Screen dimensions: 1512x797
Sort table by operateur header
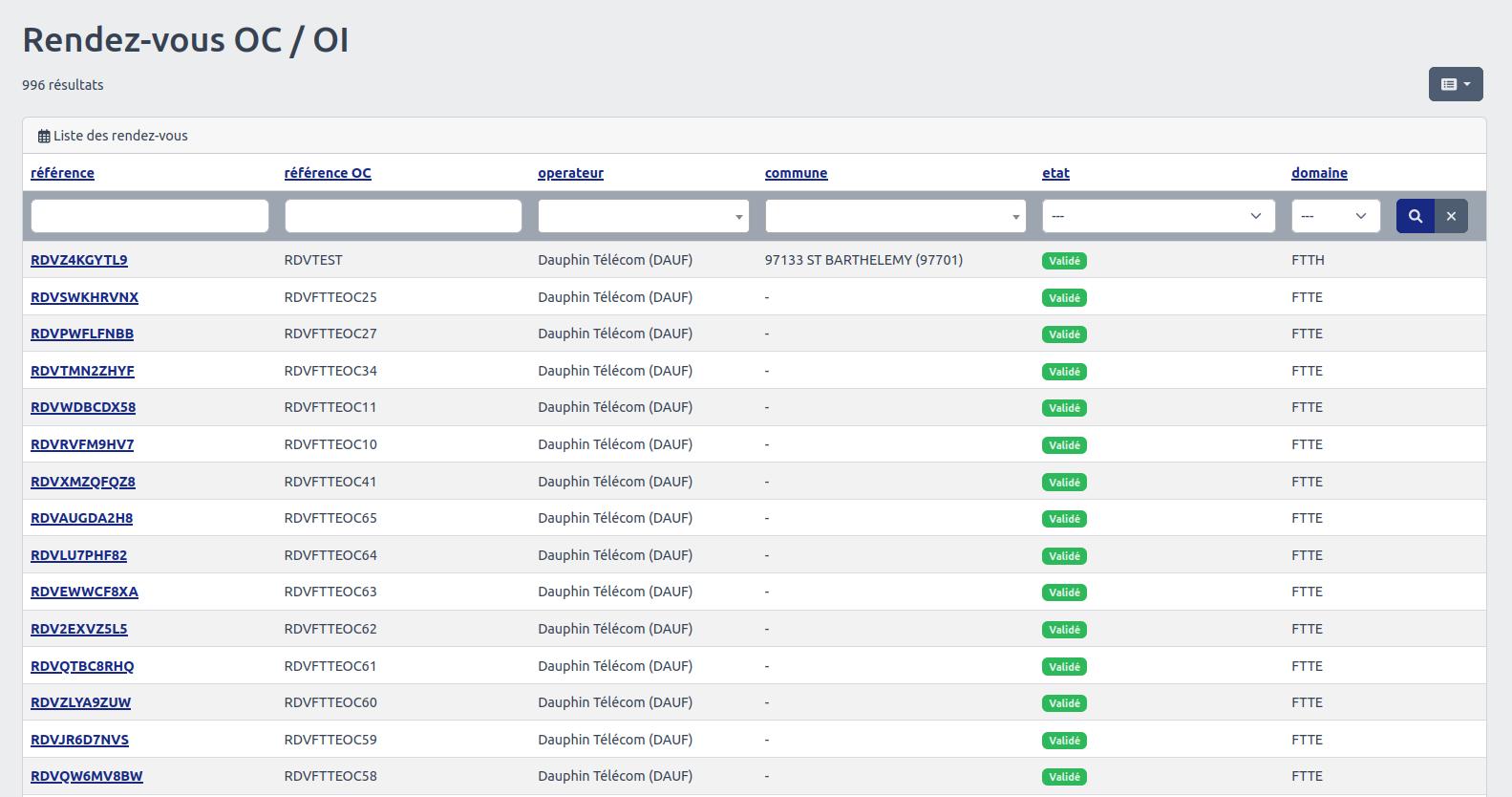pos(570,173)
